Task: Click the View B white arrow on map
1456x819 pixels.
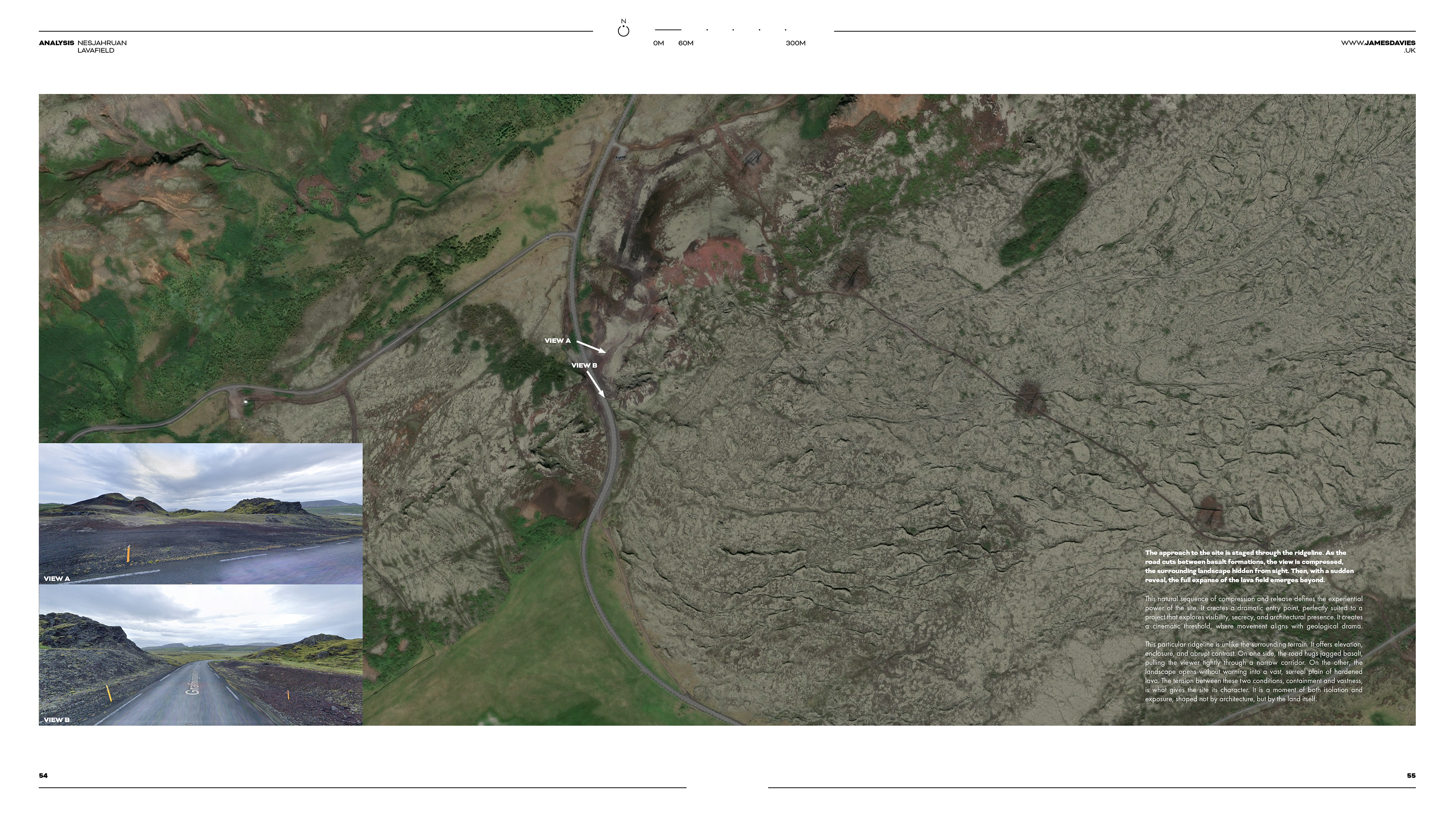Action: click(x=595, y=384)
